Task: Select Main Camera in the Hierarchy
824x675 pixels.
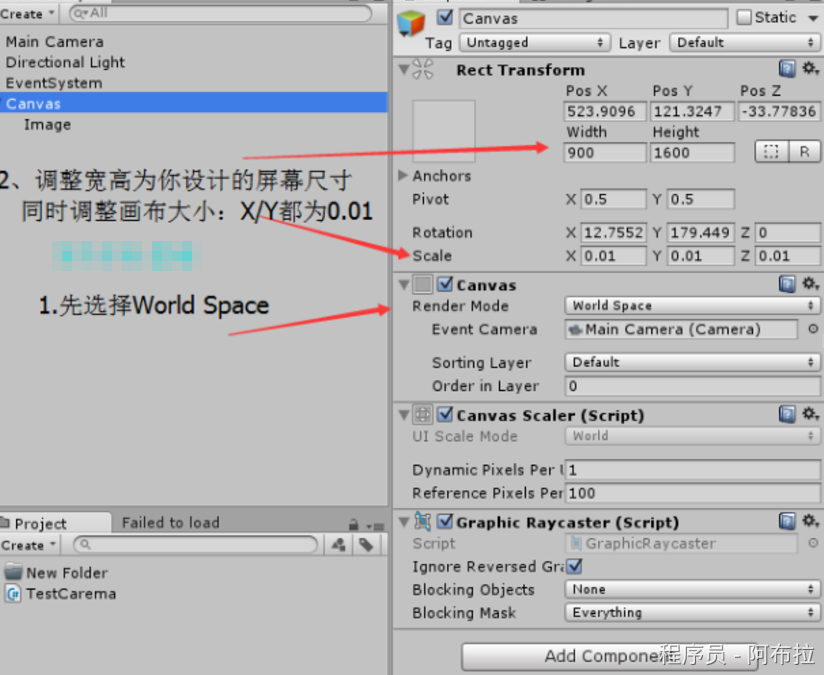Action: pyautogui.click(x=54, y=42)
